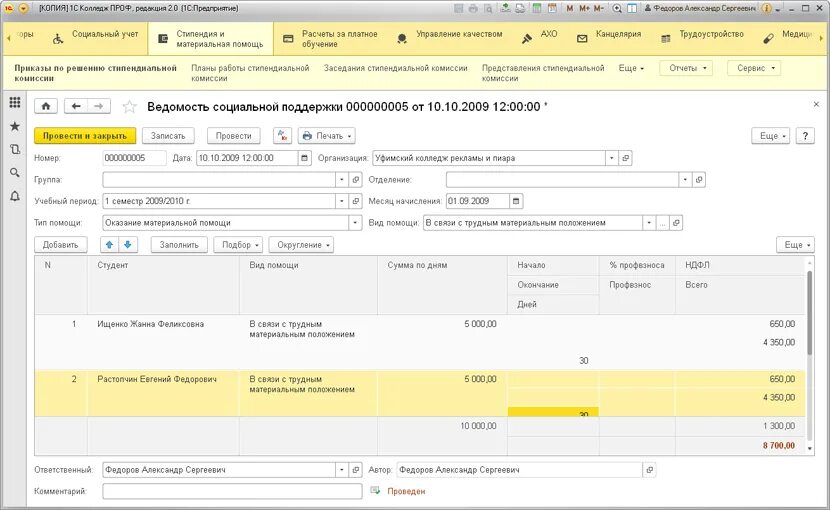Click the Заполнить button

pos(179,245)
